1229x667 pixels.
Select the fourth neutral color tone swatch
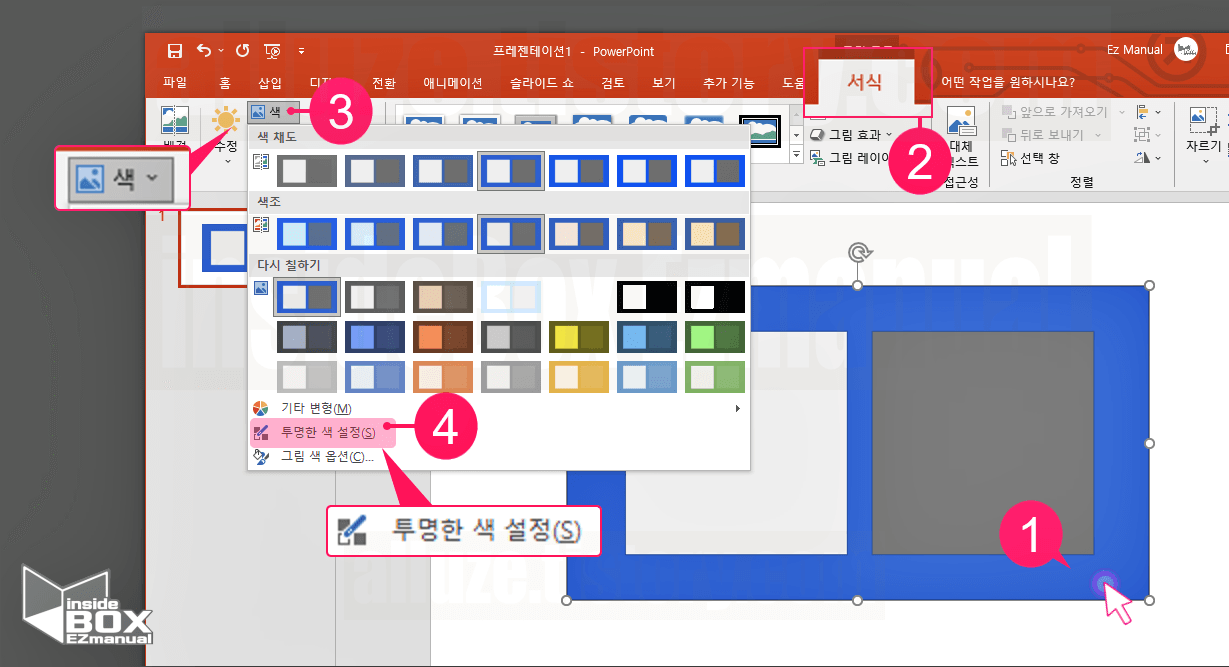[x=511, y=234]
